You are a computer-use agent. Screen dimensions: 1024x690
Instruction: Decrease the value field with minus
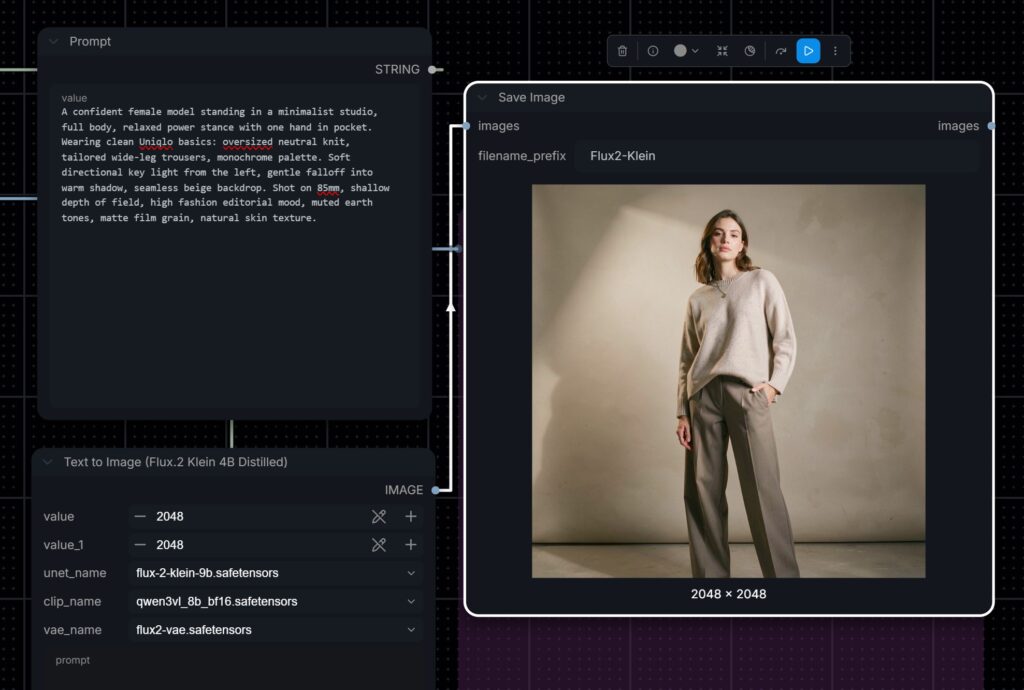pos(140,516)
